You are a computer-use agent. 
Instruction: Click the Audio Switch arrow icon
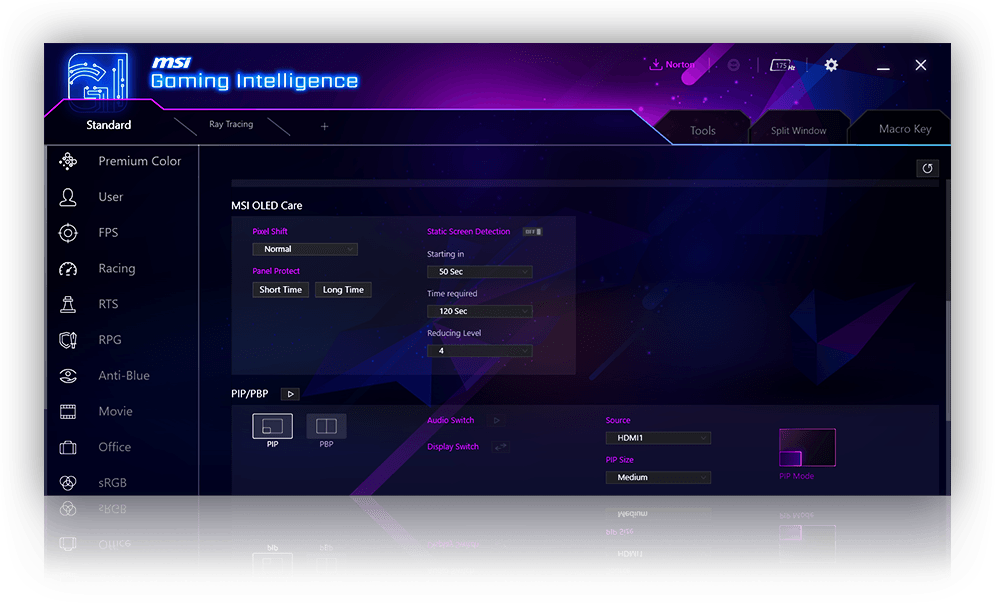coord(497,420)
